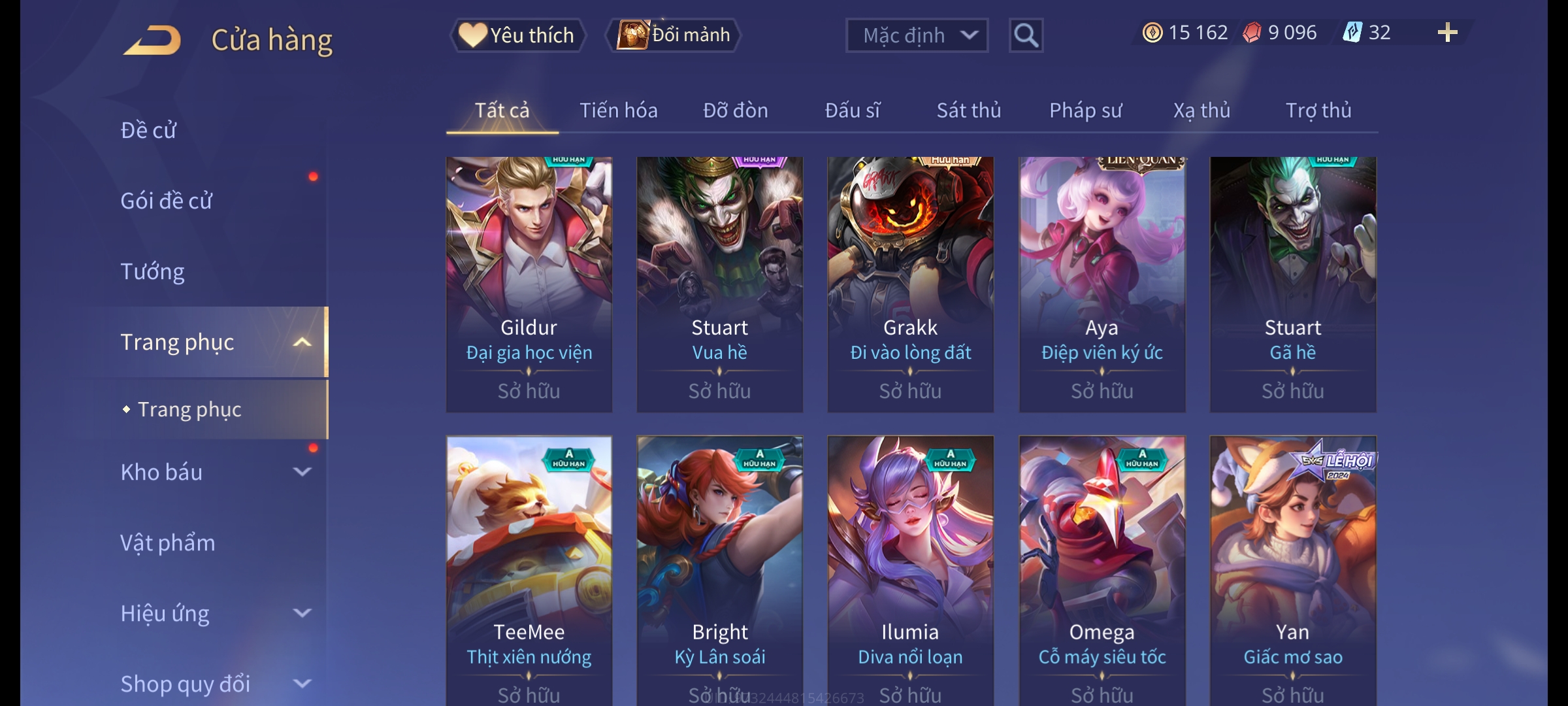Image resolution: width=1568 pixels, height=706 pixels.
Task: Open the search magnifier icon
Action: tap(1026, 35)
